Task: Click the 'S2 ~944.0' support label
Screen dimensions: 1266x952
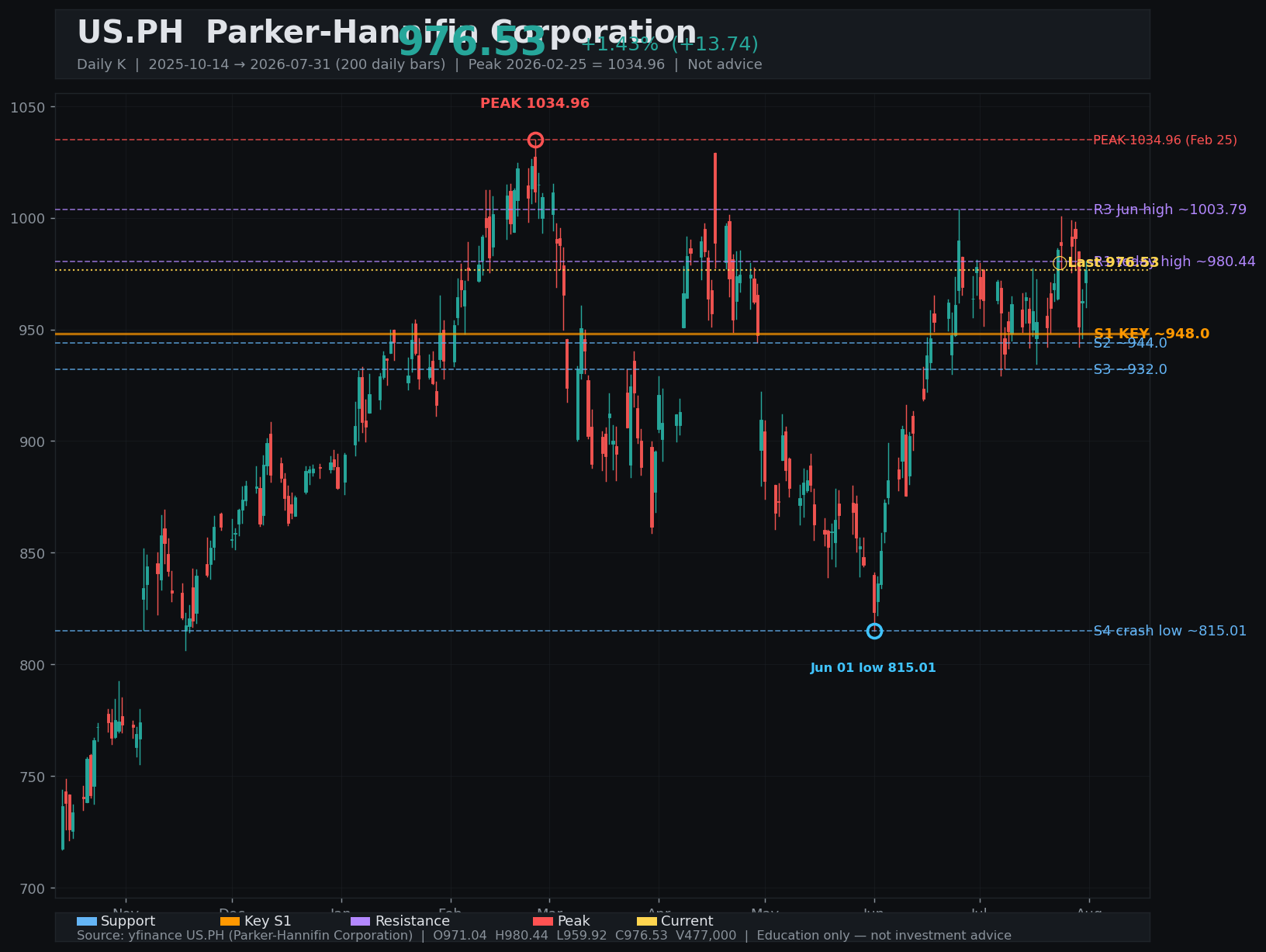Action: (x=1130, y=343)
